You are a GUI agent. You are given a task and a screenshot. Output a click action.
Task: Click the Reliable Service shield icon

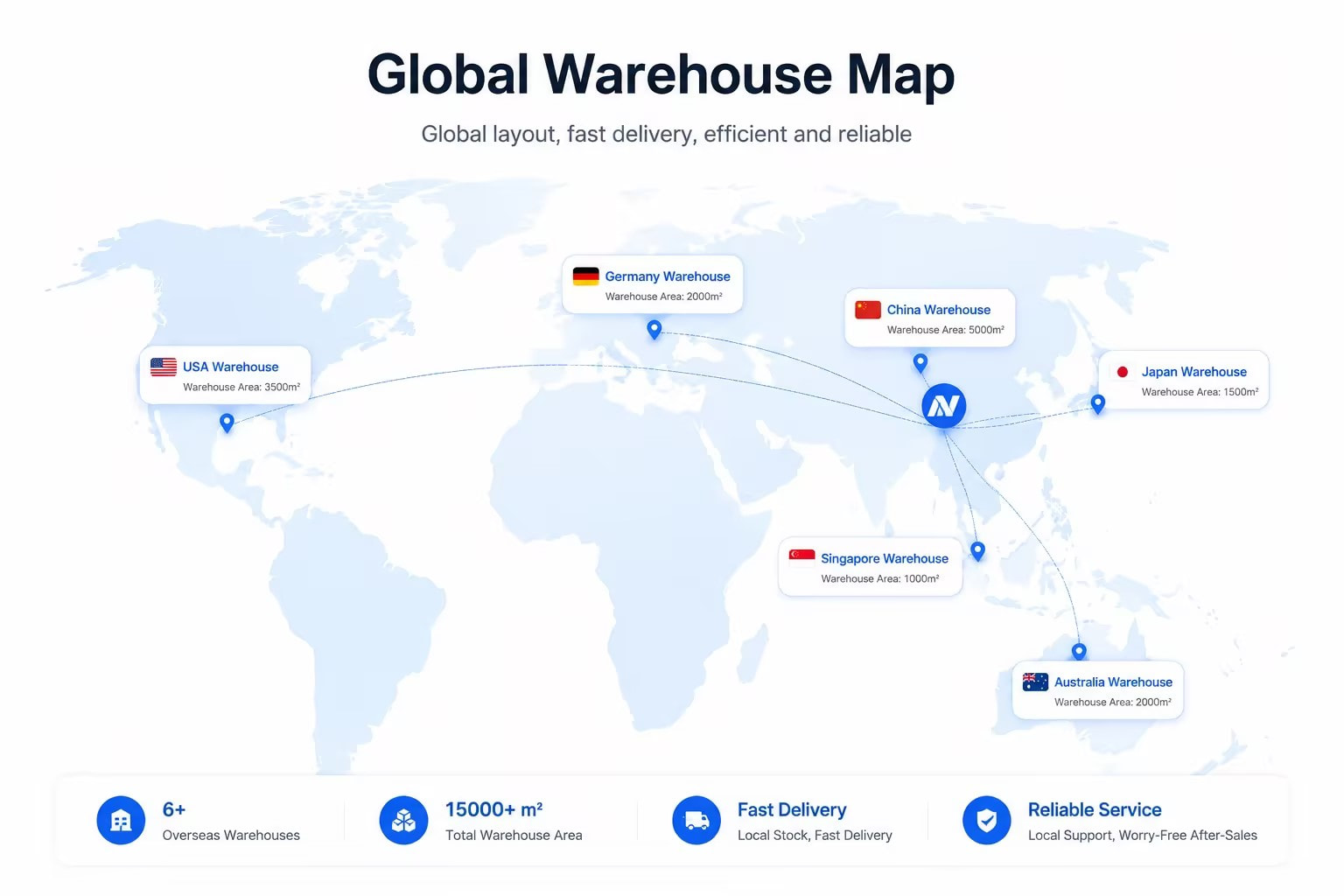point(987,820)
